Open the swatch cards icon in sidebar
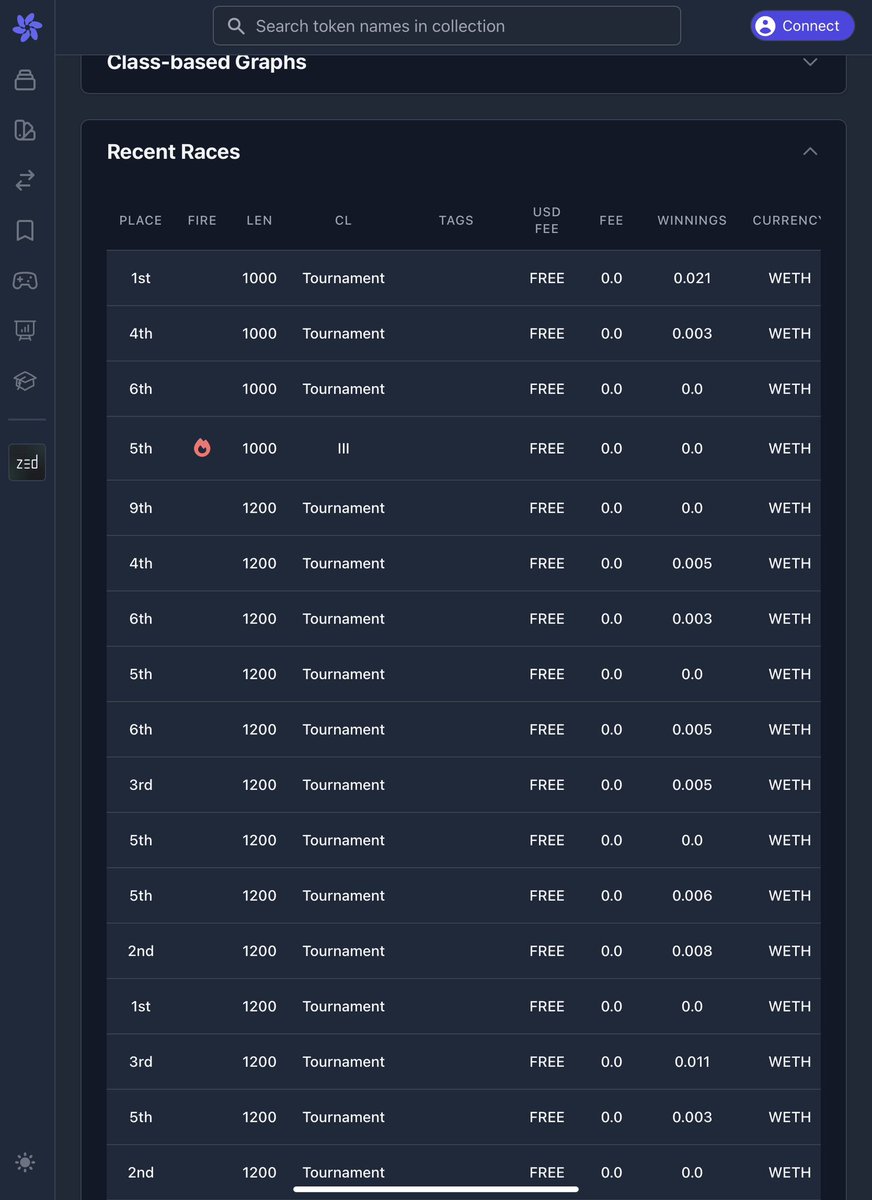This screenshot has height=1200, width=872. click(26, 130)
